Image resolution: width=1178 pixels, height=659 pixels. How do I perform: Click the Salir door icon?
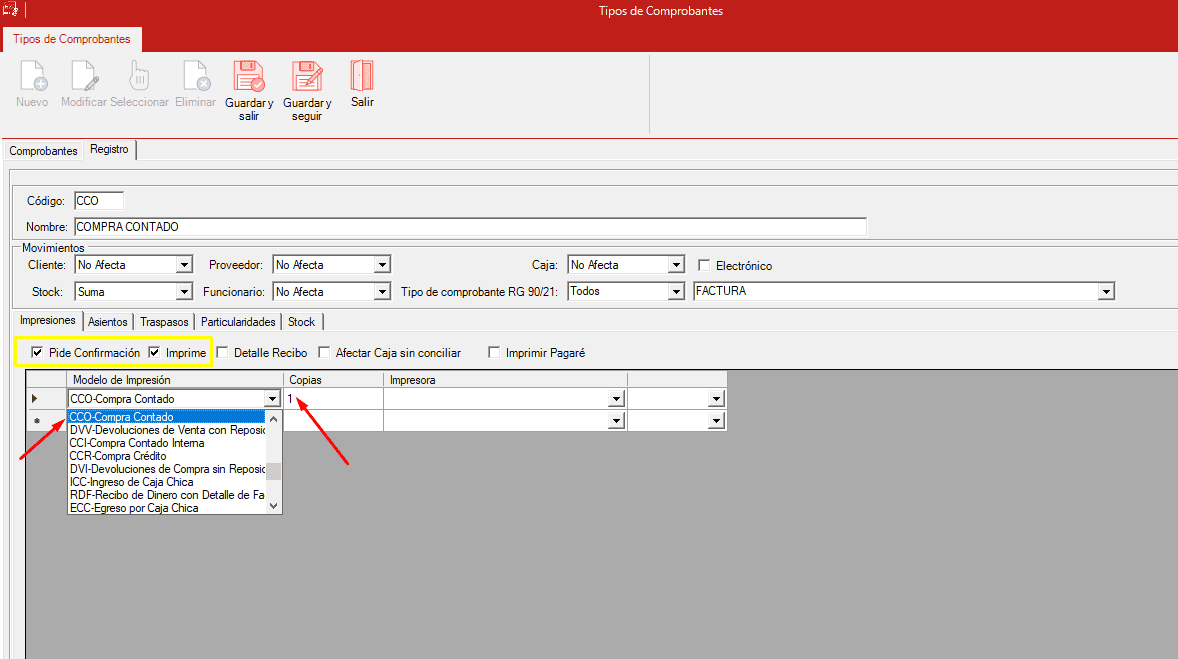click(362, 76)
